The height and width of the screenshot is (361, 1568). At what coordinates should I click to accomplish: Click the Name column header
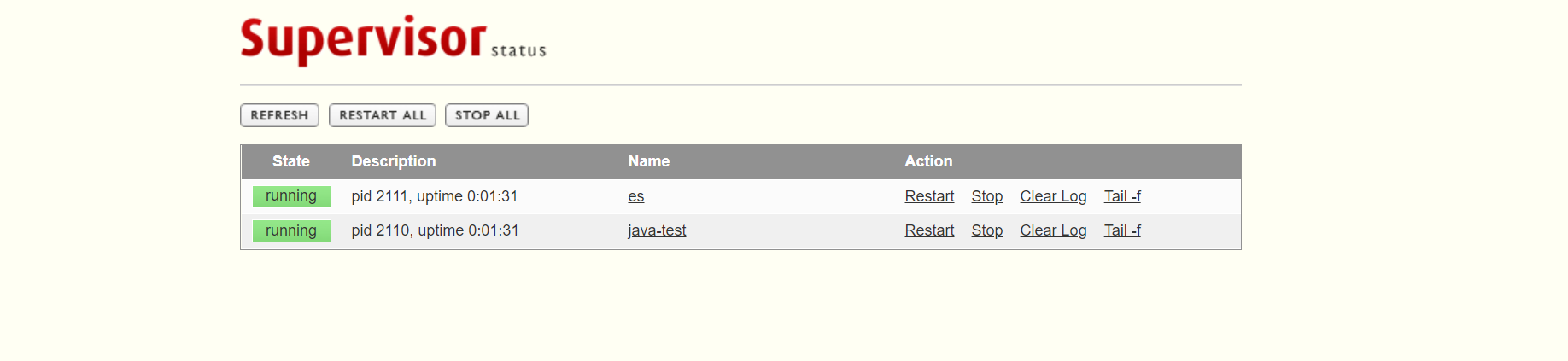point(648,161)
